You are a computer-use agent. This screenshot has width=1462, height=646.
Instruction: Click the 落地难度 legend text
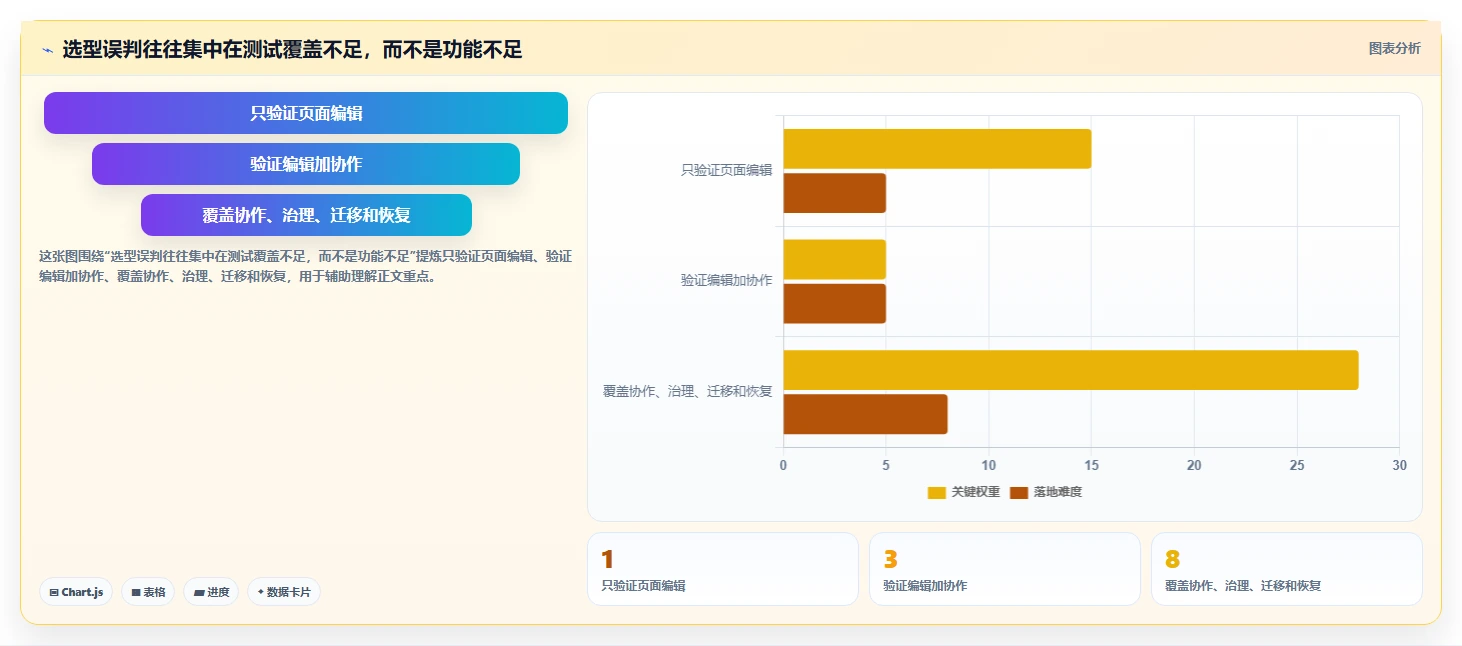click(x=1058, y=492)
